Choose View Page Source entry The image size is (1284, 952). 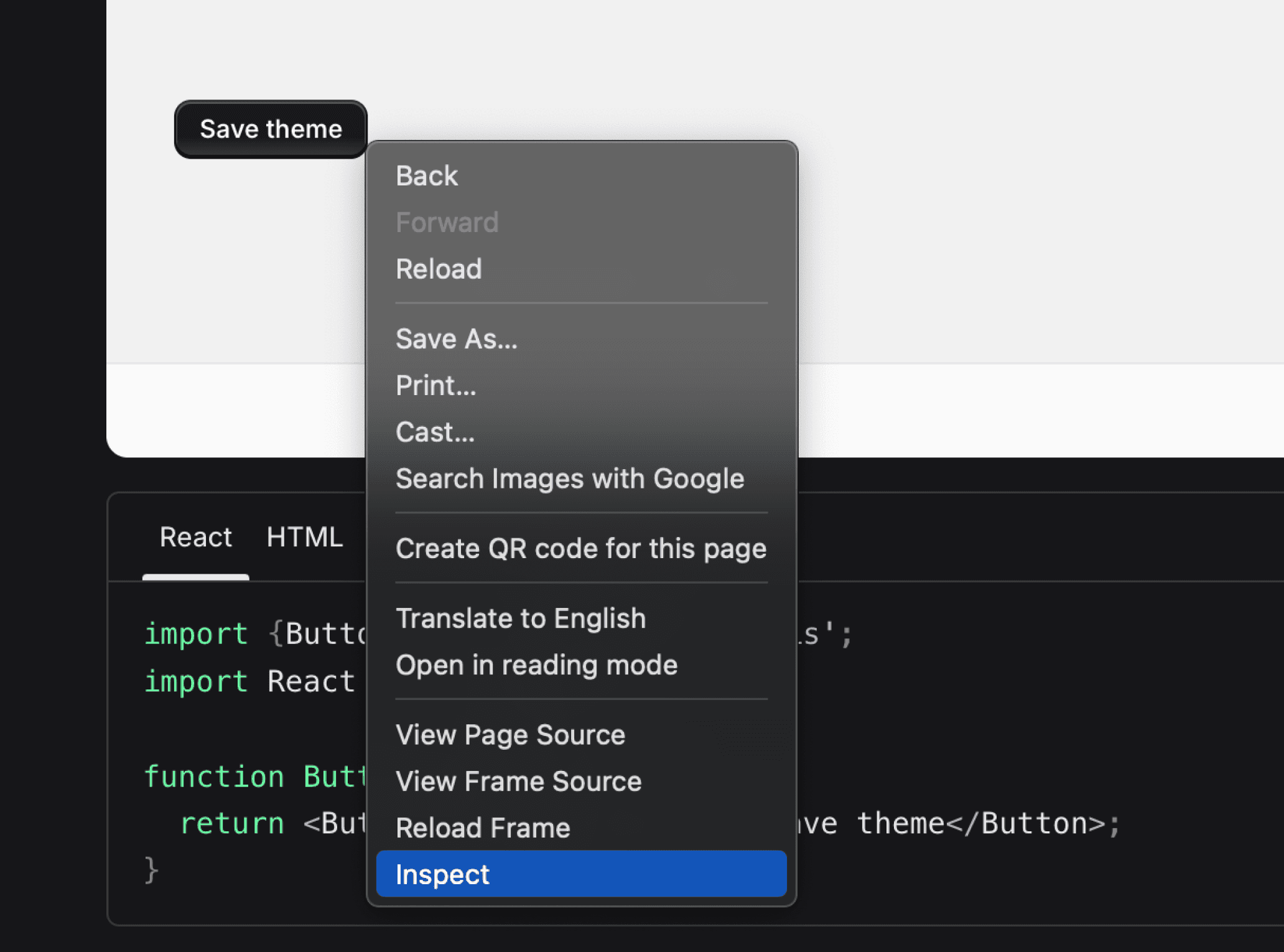pos(510,735)
